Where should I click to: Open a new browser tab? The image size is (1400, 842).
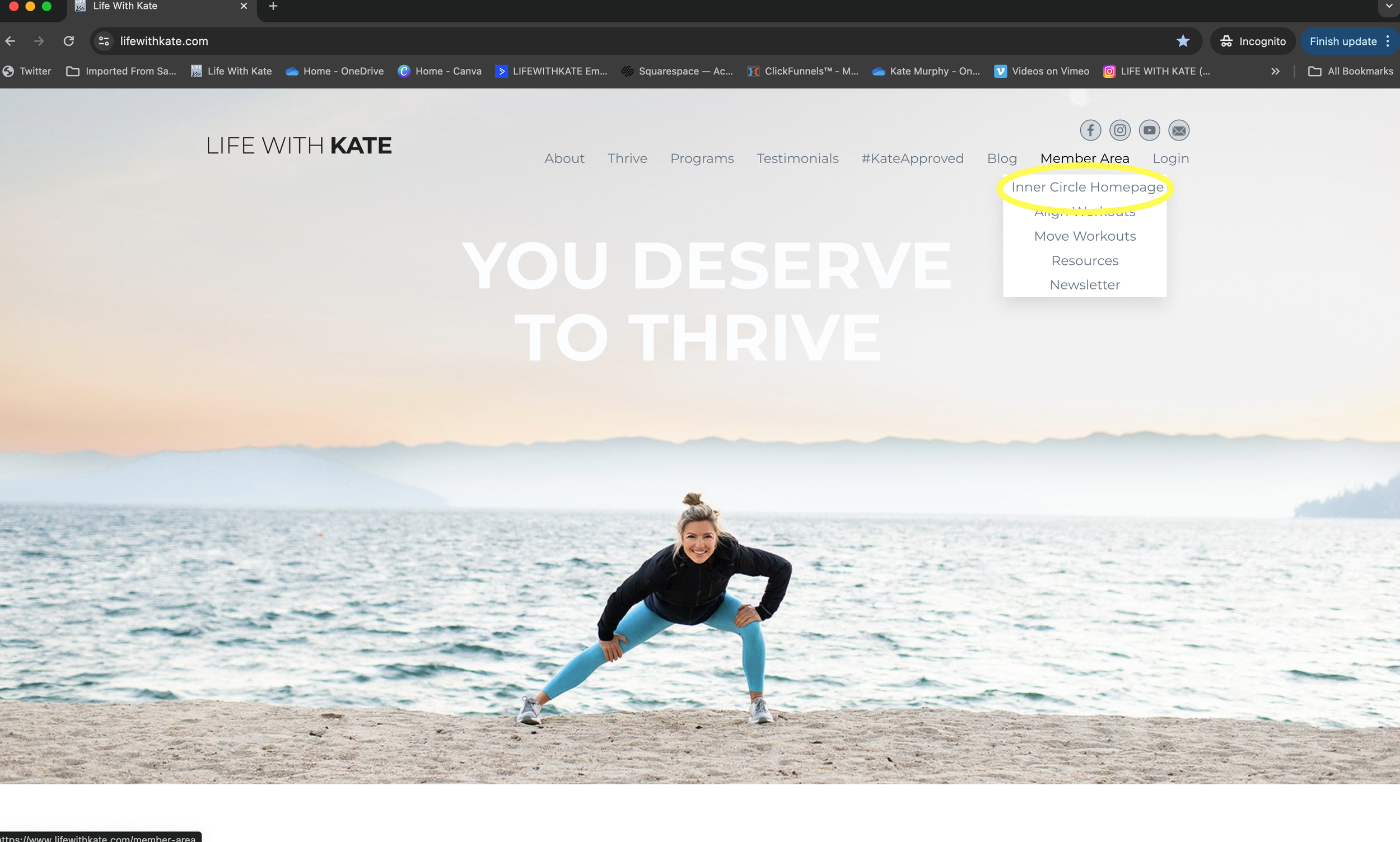pyautogui.click(x=273, y=6)
